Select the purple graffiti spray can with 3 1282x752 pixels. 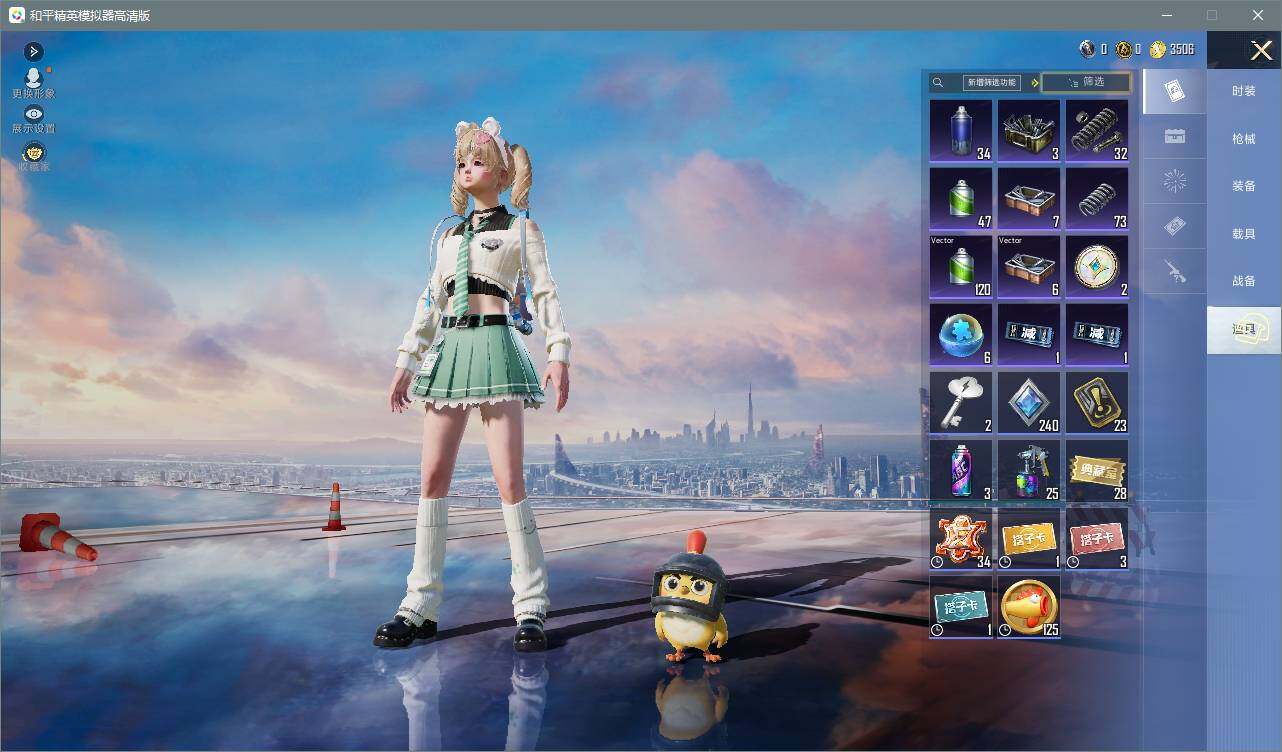961,471
